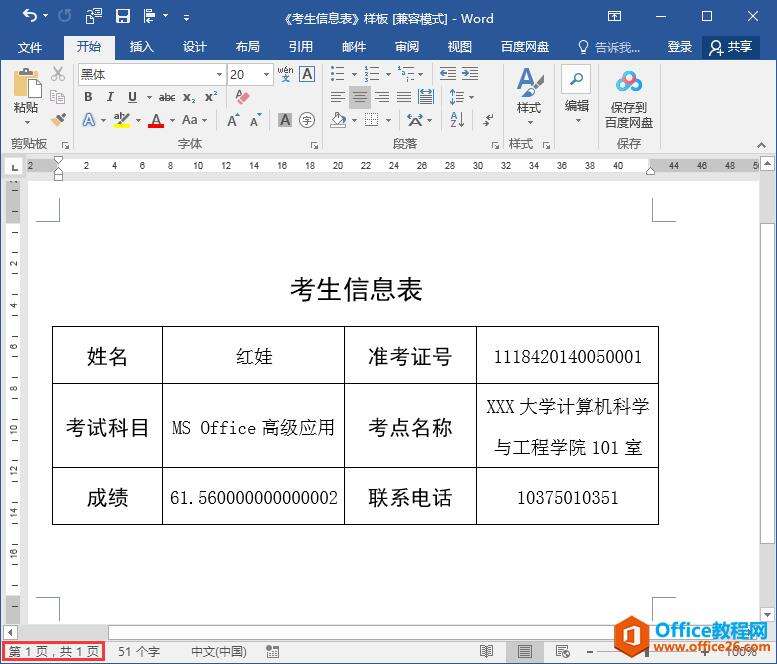777x664 pixels.
Task: Apply character shading A icon
Action: point(285,120)
